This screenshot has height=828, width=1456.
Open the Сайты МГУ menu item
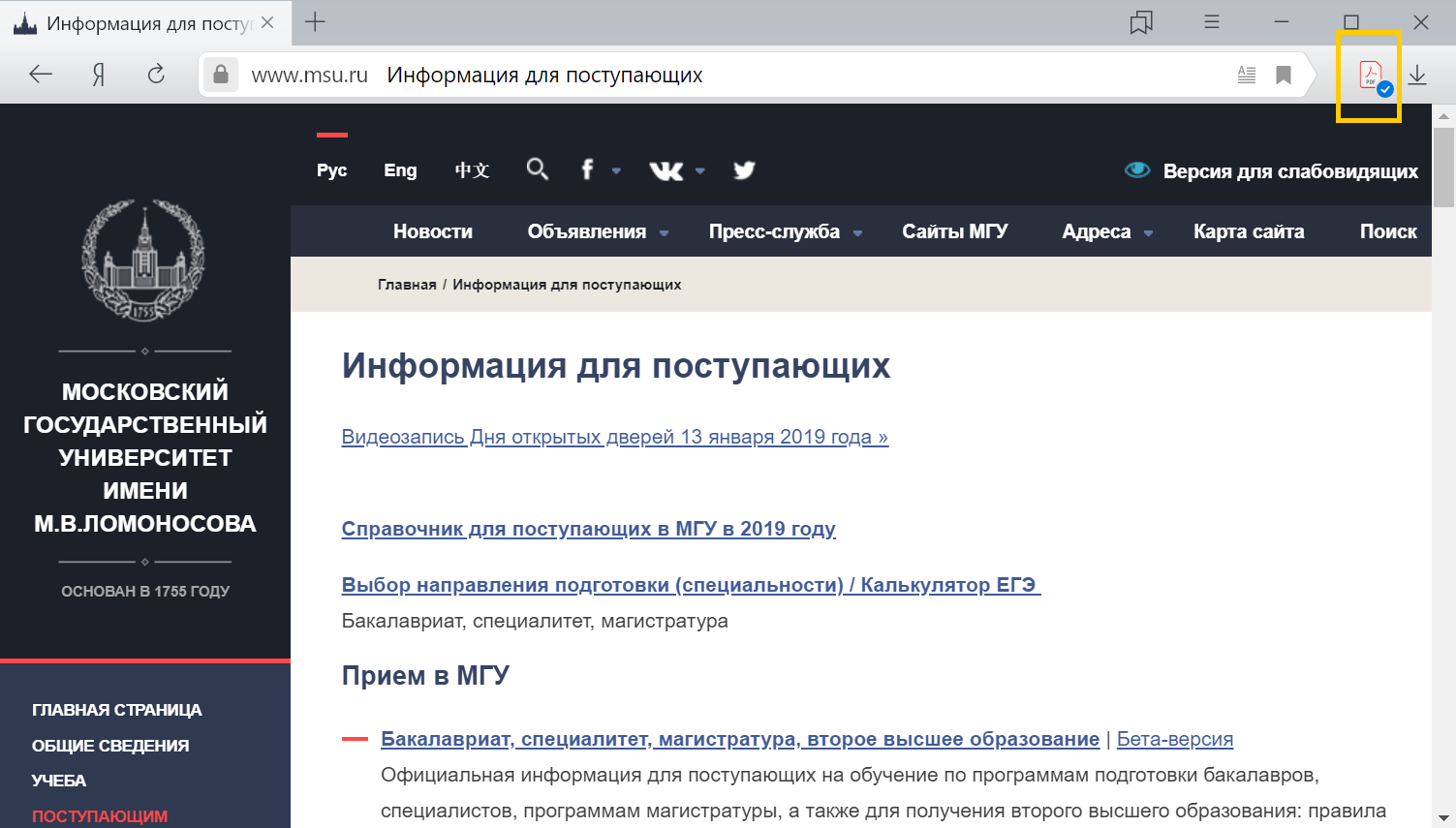pyautogui.click(x=955, y=231)
